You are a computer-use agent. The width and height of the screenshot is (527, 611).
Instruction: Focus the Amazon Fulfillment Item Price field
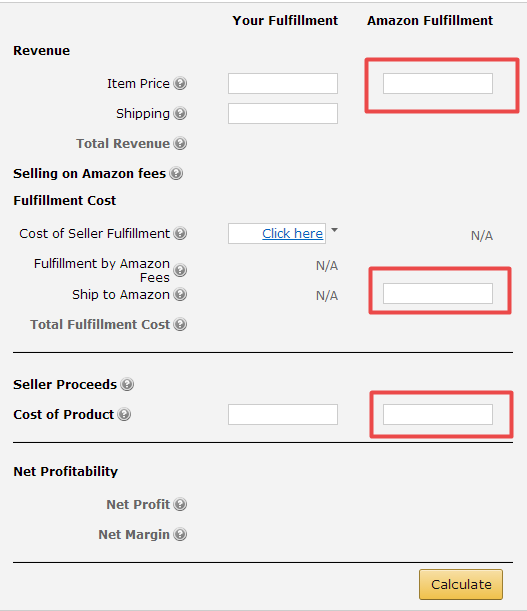point(438,83)
